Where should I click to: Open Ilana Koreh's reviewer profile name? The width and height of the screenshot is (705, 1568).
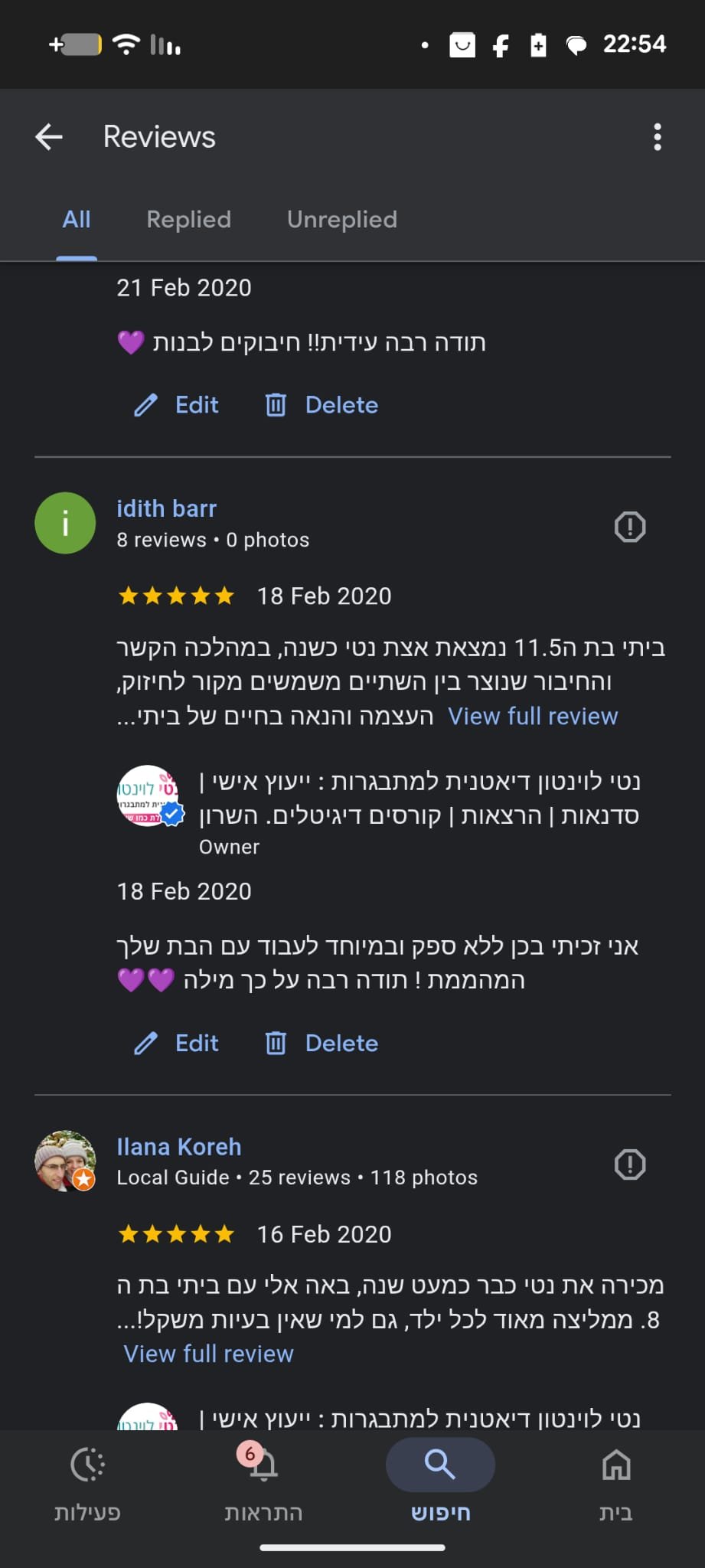(x=178, y=1146)
